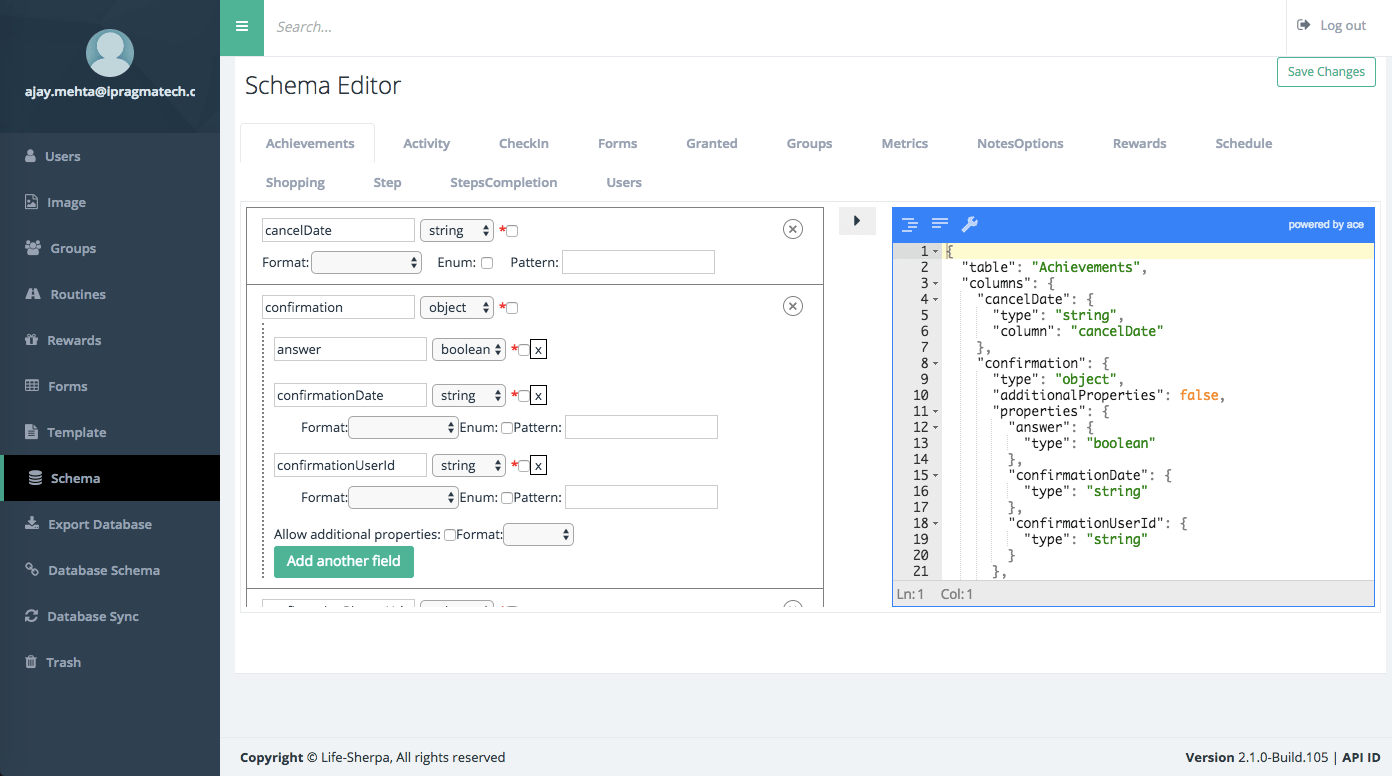Collapse the code fold at line 3
Screen dimensions: 1392x776
tap(936, 284)
